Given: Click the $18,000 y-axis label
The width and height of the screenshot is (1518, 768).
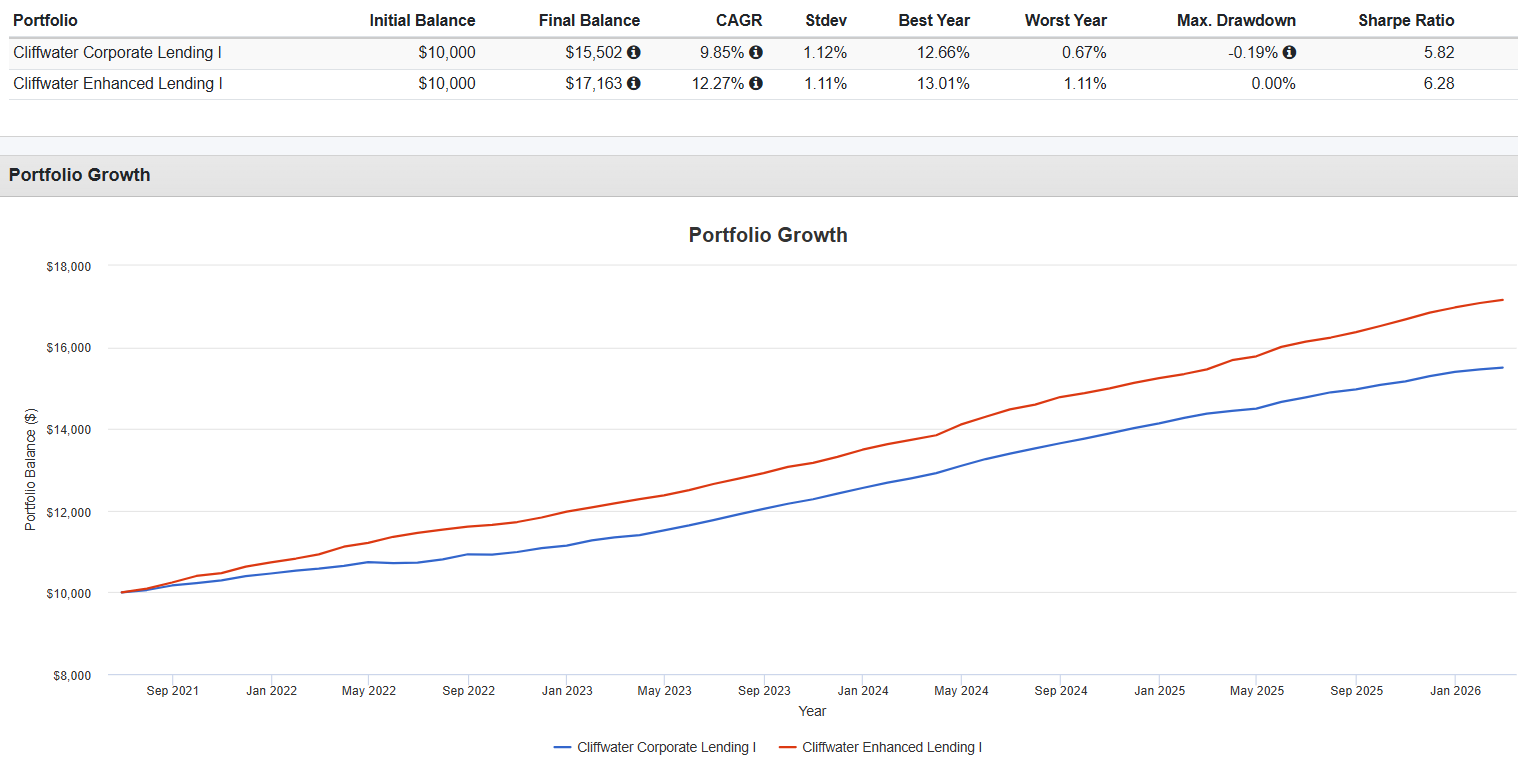Looking at the screenshot, I should click(x=69, y=266).
